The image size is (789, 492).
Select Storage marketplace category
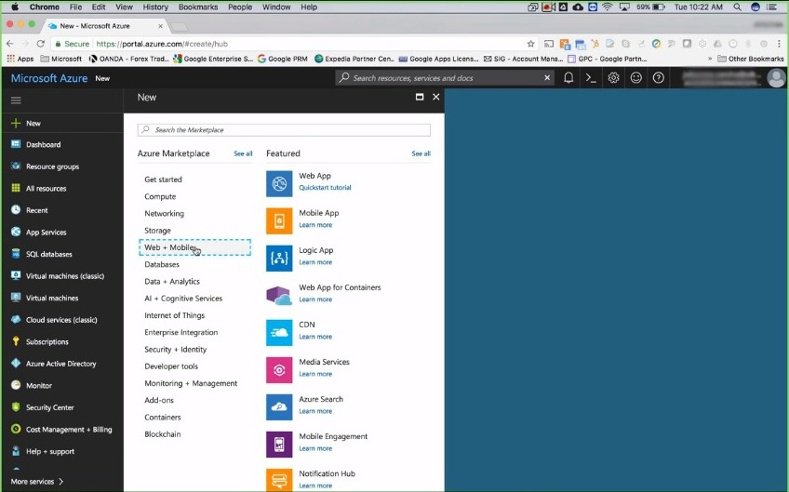pyautogui.click(x=157, y=230)
